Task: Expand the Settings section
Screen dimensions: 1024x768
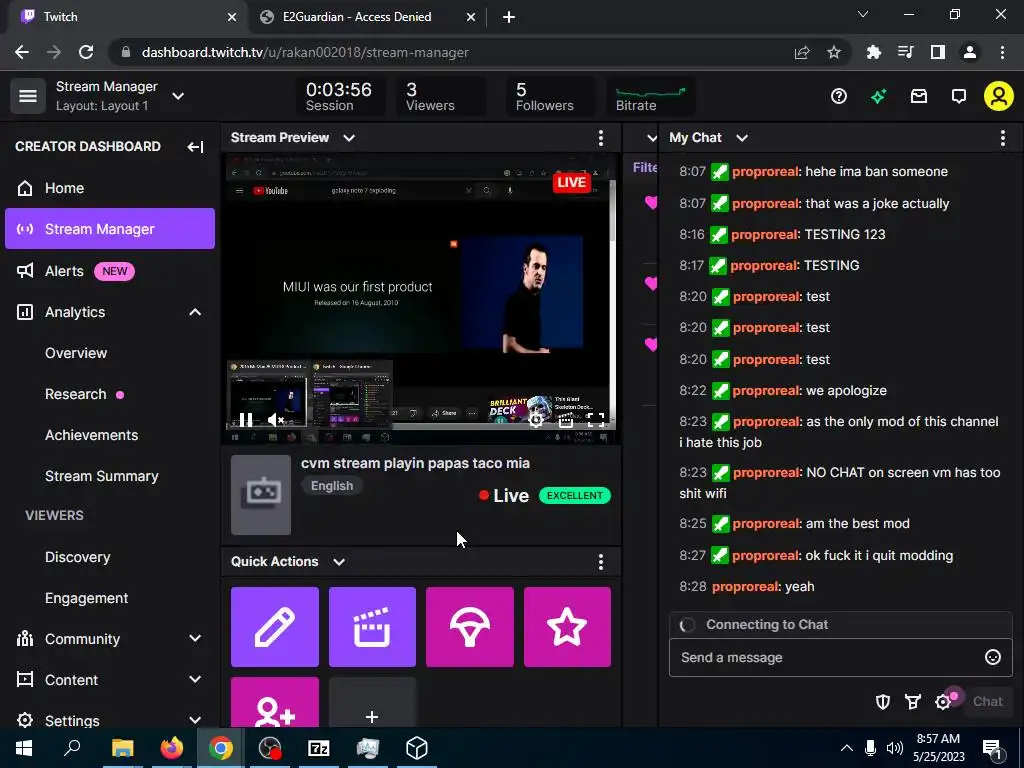Action: (195, 721)
